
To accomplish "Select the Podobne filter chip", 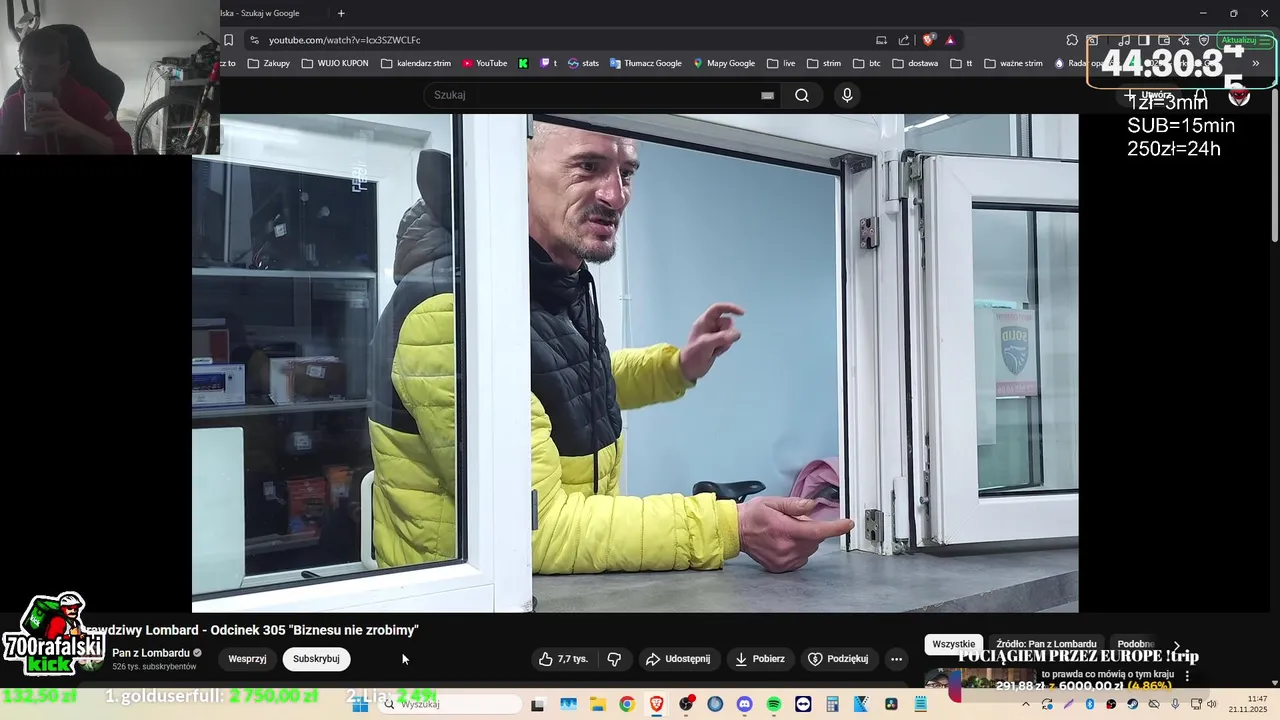I will click(x=1135, y=645).
